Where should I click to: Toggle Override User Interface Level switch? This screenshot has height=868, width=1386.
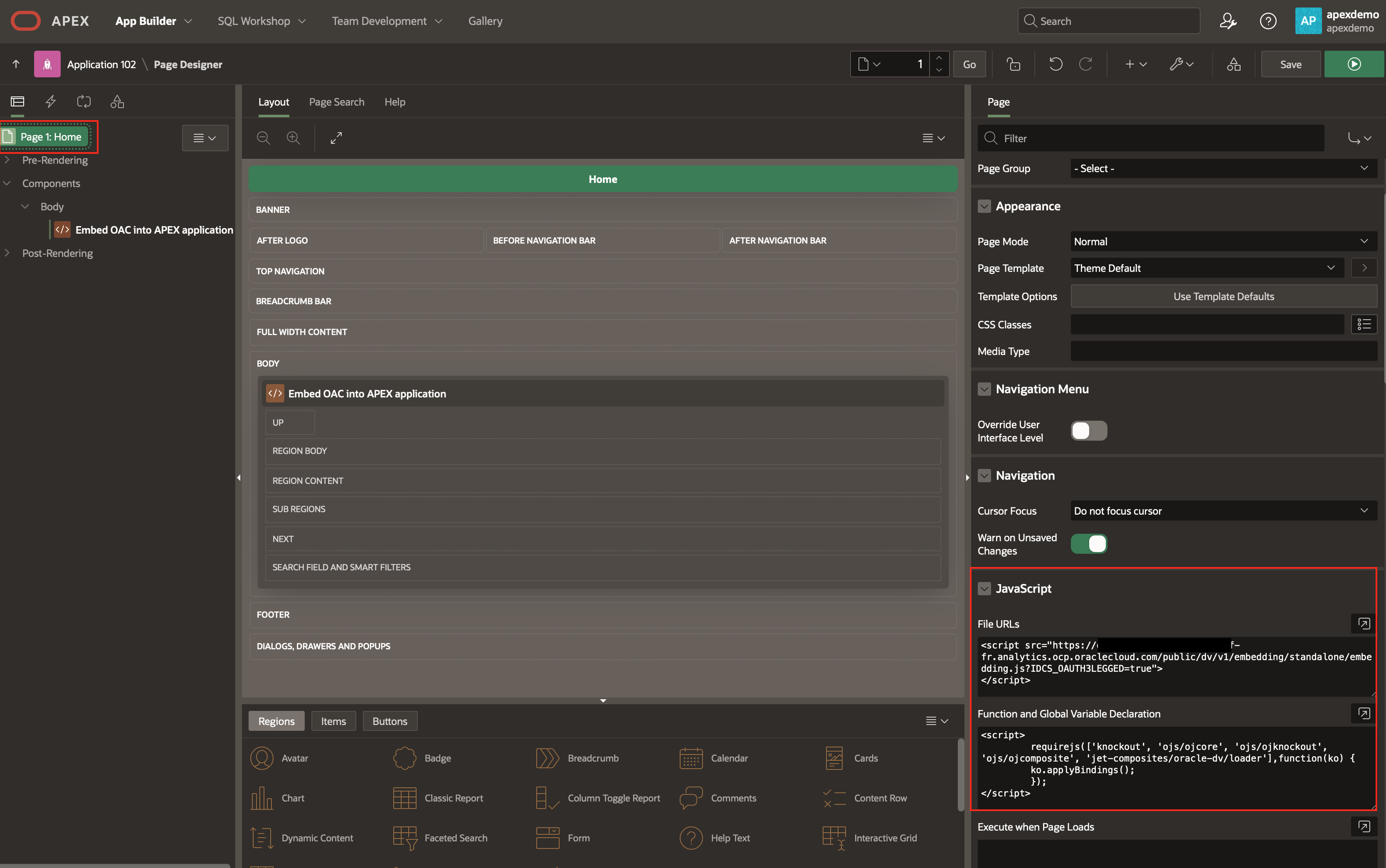click(1088, 431)
